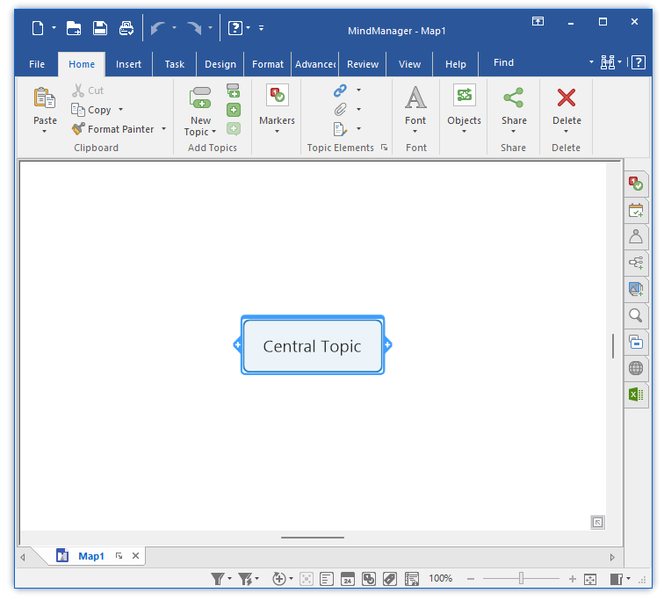Open the New document dropdown arrow
The image size is (664, 600).
click(x=54, y=28)
